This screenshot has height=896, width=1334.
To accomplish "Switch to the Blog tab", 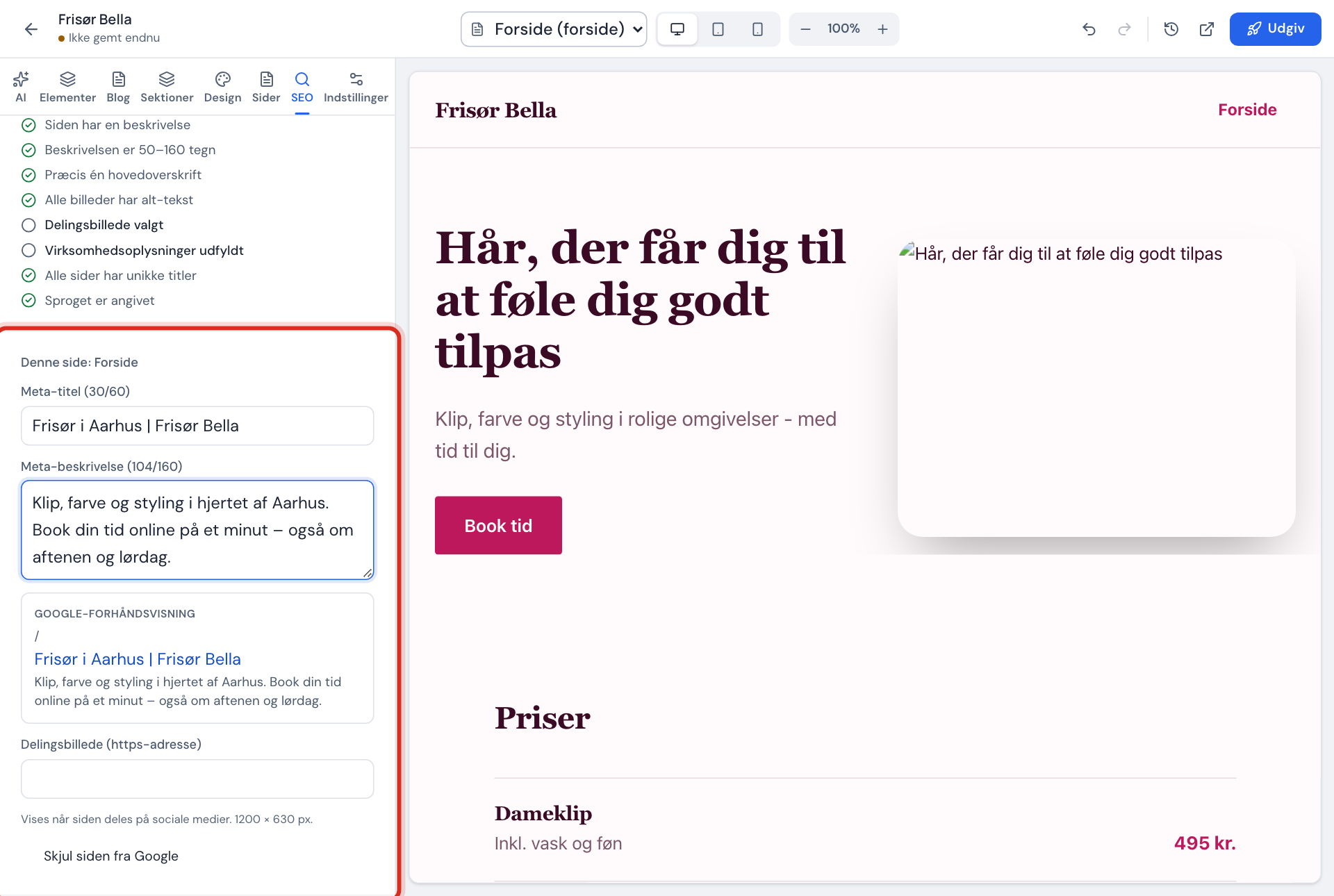I will 118,88.
